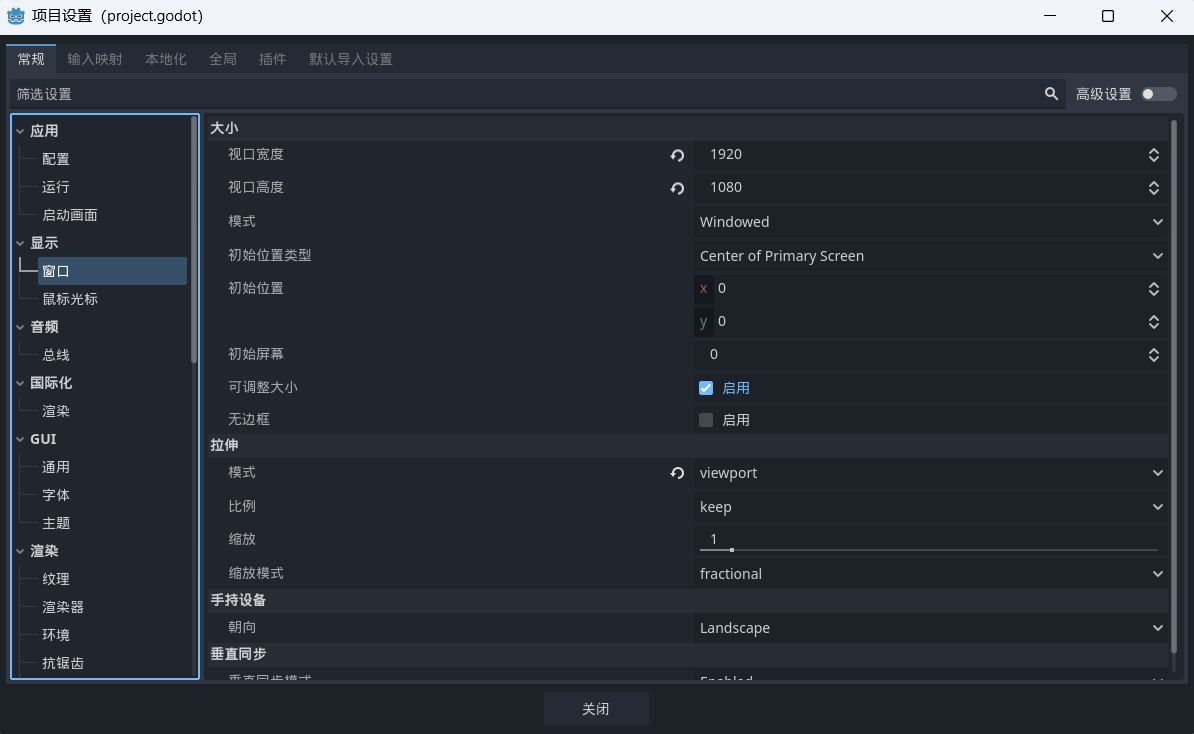Disable the 可调整大小 checkbox
1194x734 pixels.
coord(706,388)
